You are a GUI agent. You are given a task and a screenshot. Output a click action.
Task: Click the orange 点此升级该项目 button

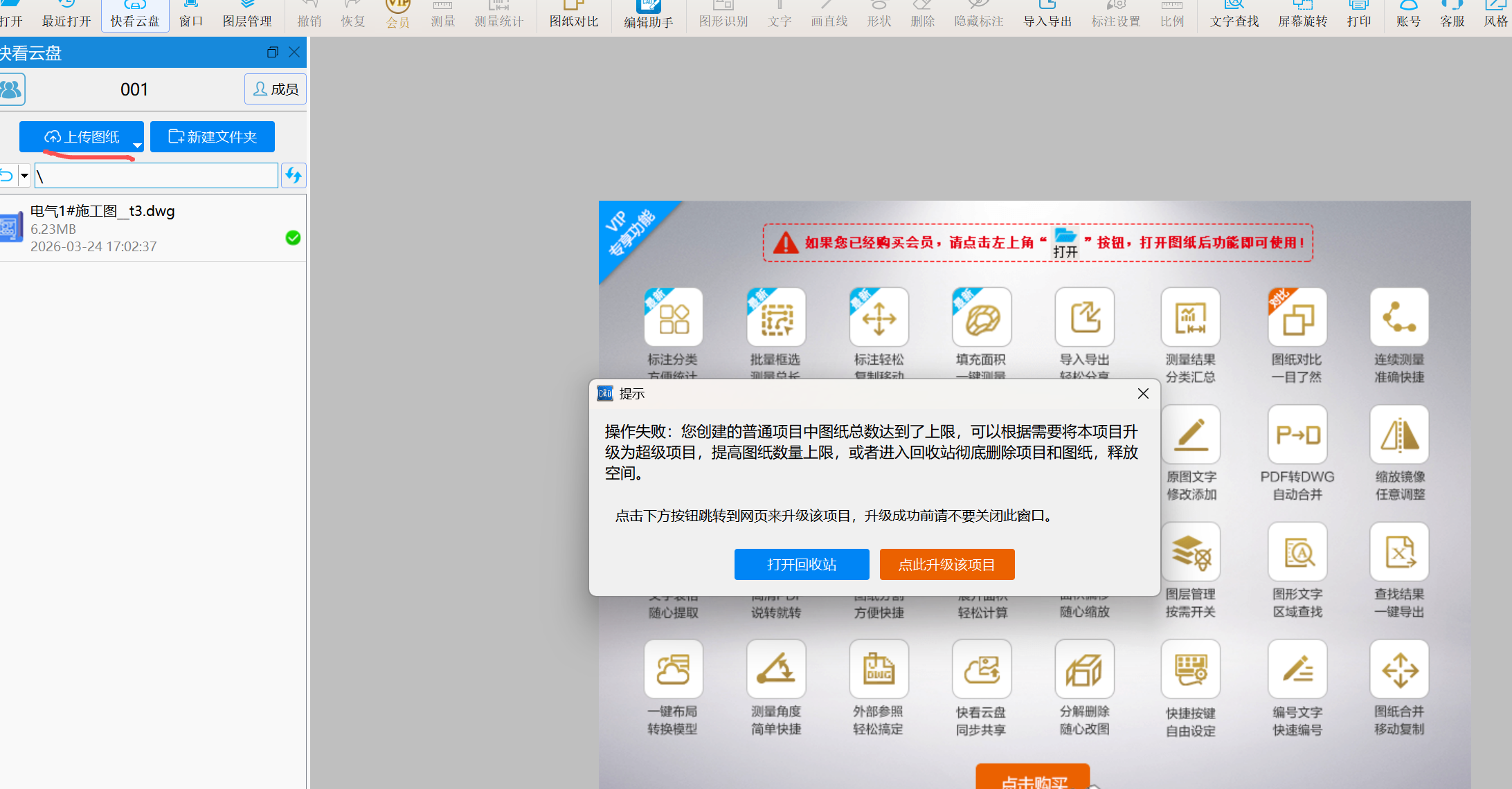click(947, 565)
